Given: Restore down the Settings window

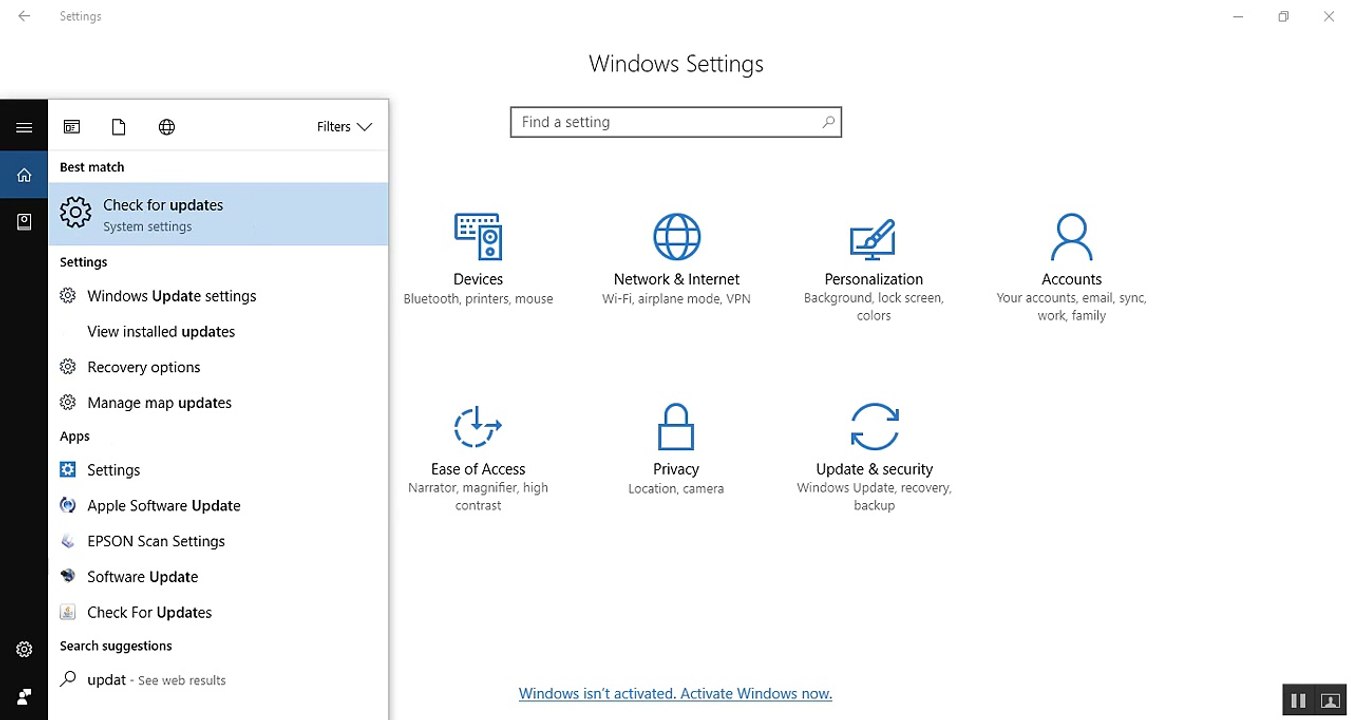Looking at the screenshot, I should pos(1284,16).
